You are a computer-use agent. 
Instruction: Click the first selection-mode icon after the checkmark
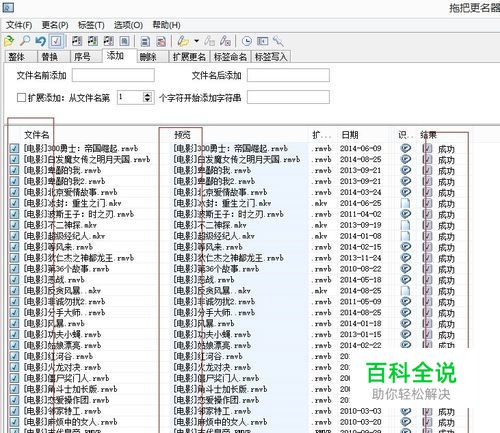(77, 41)
